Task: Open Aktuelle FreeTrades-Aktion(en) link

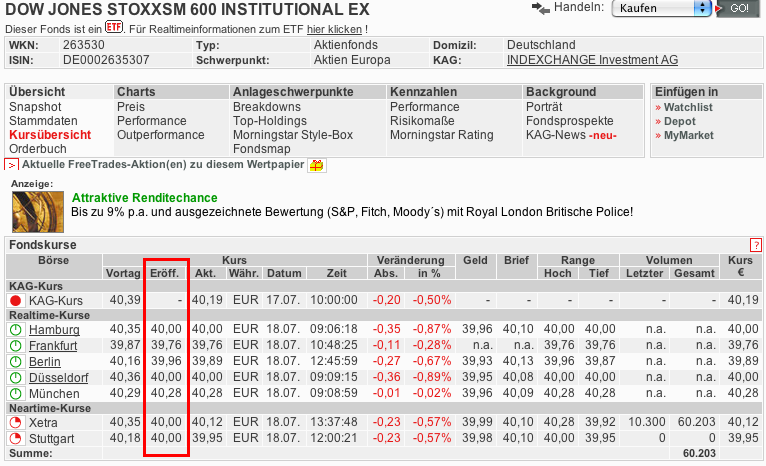Action: tap(163, 165)
